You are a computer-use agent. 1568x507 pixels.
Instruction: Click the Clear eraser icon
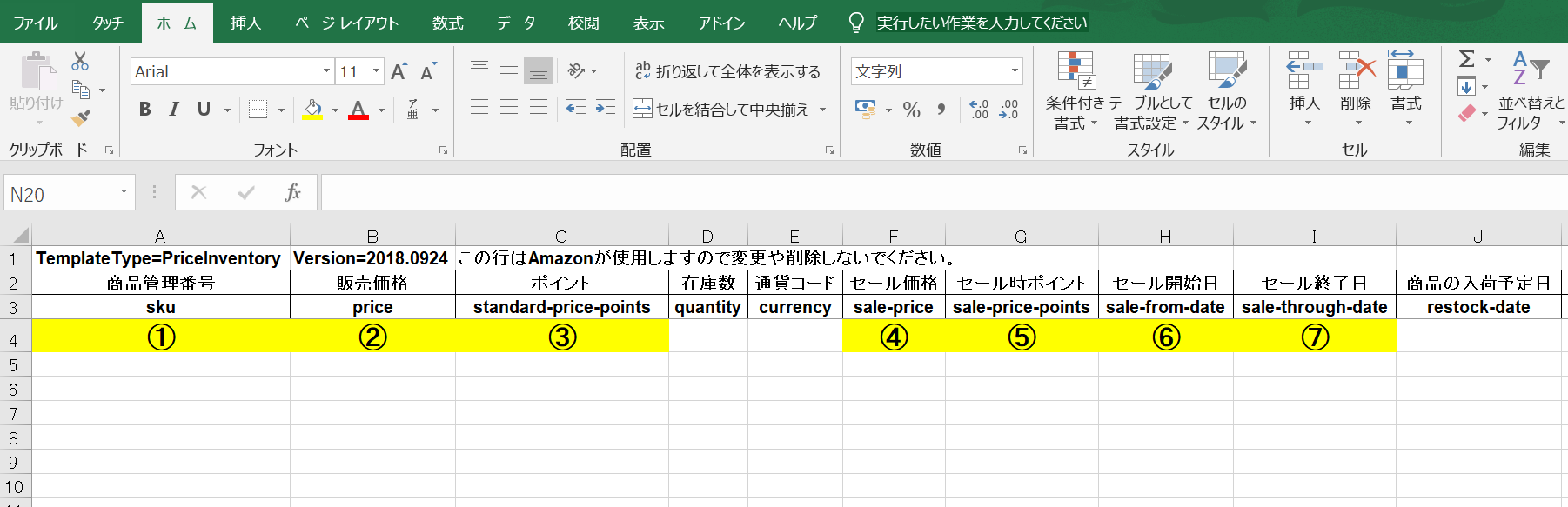pyautogui.click(x=1467, y=113)
